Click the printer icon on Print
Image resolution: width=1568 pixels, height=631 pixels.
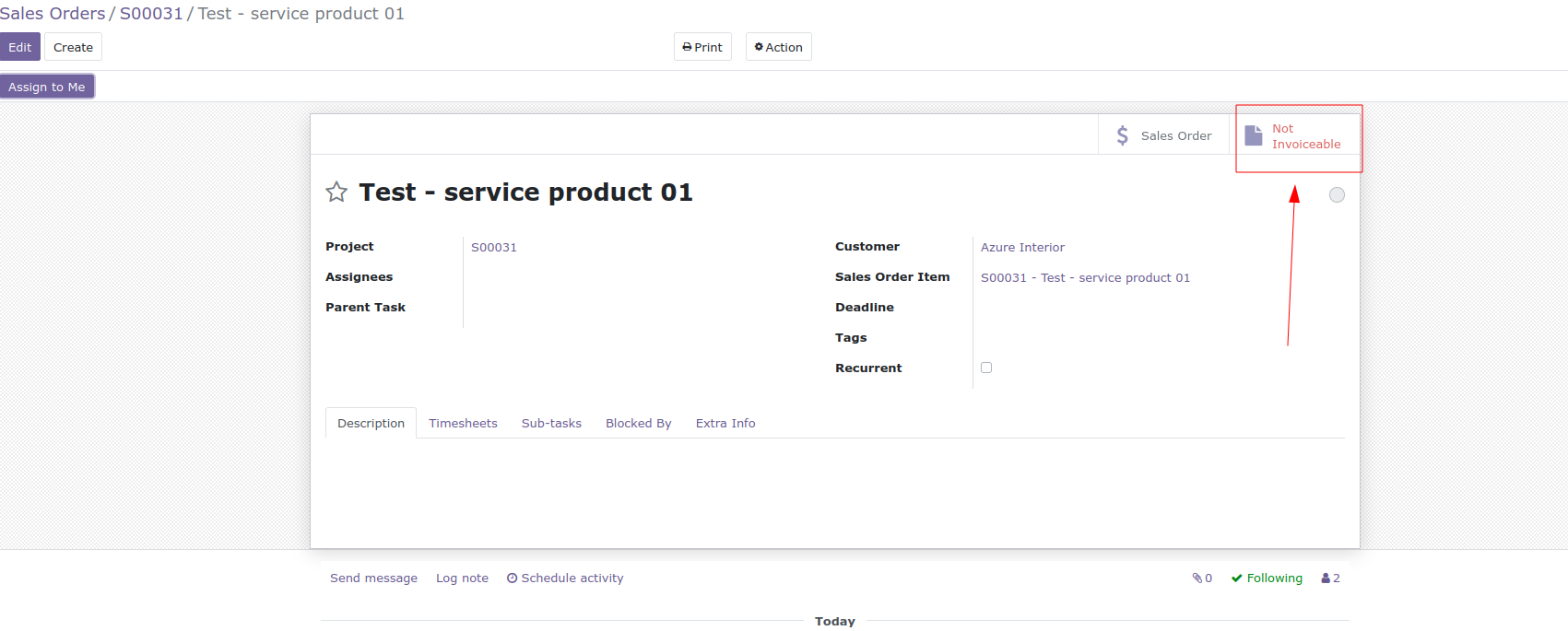click(687, 47)
